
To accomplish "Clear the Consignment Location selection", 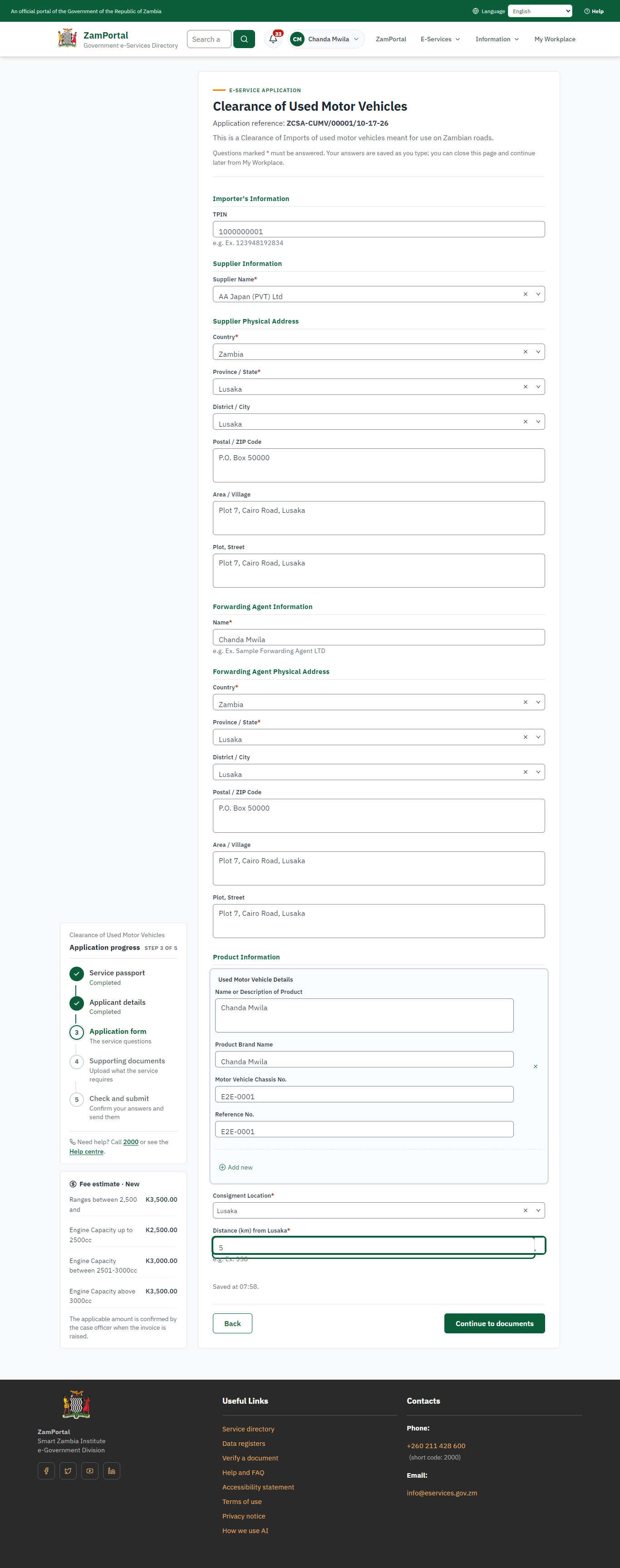I will 525,1211.
